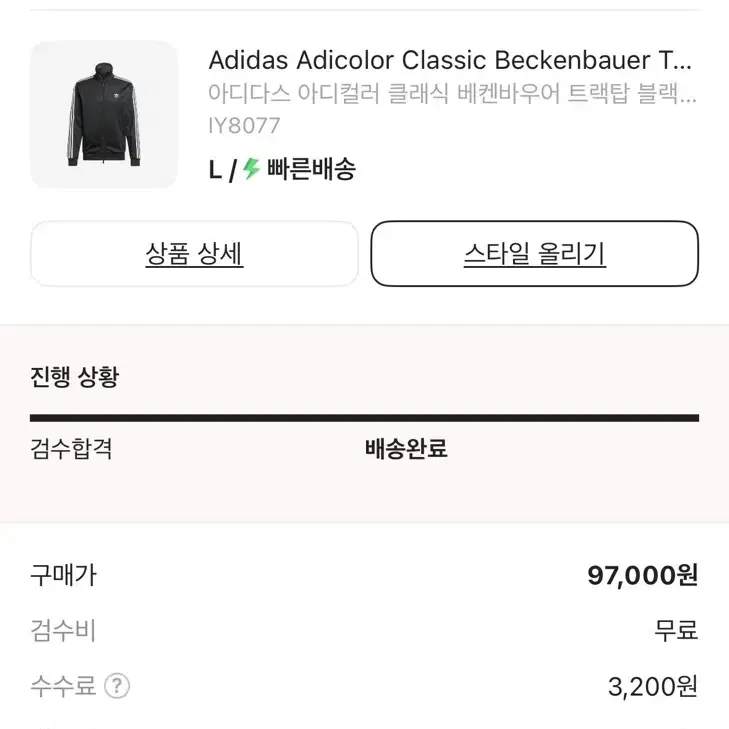This screenshot has height=729, width=729.
Task: Tap the 무료 free inspection fee value
Action: pyautogui.click(x=676, y=631)
